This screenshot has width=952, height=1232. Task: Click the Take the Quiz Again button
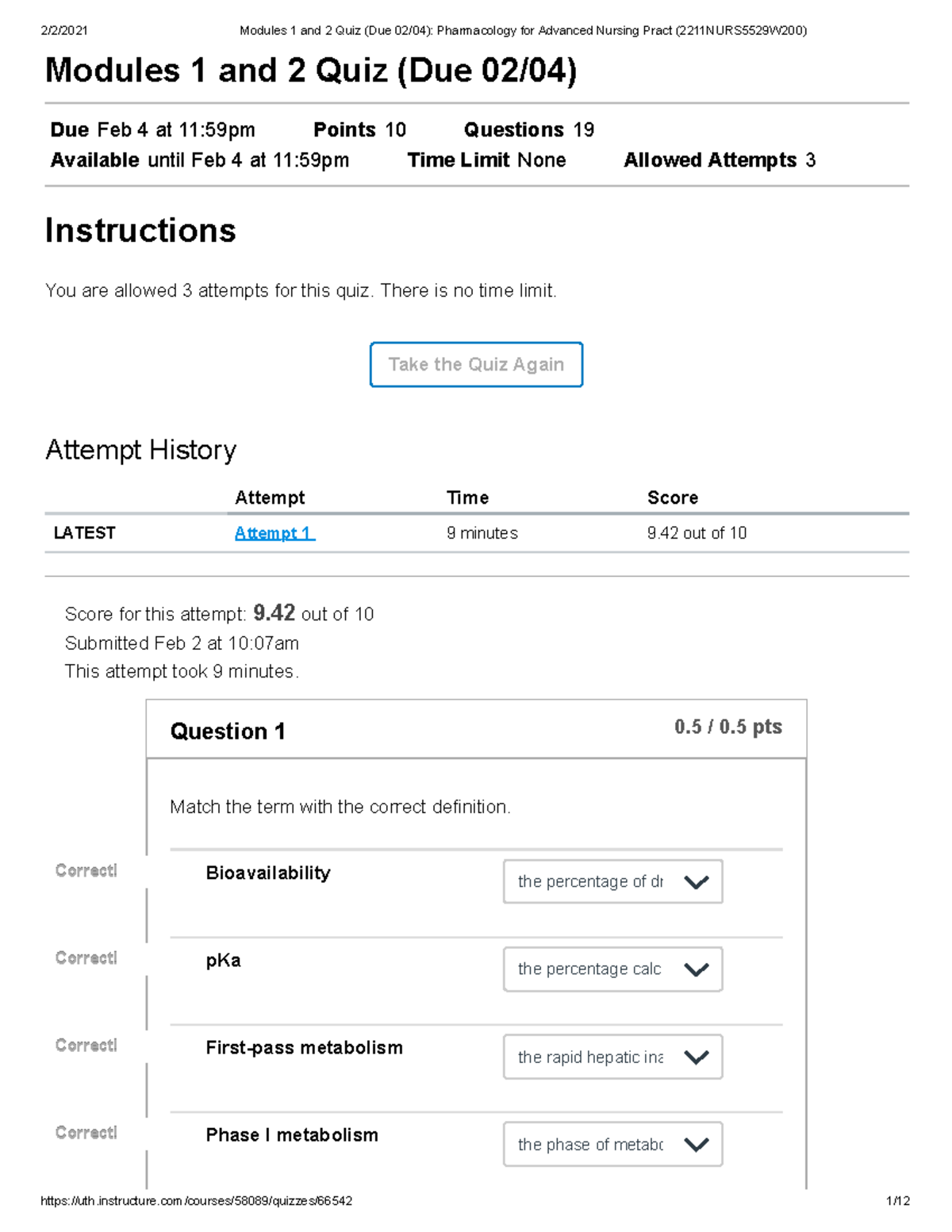click(x=475, y=364)
